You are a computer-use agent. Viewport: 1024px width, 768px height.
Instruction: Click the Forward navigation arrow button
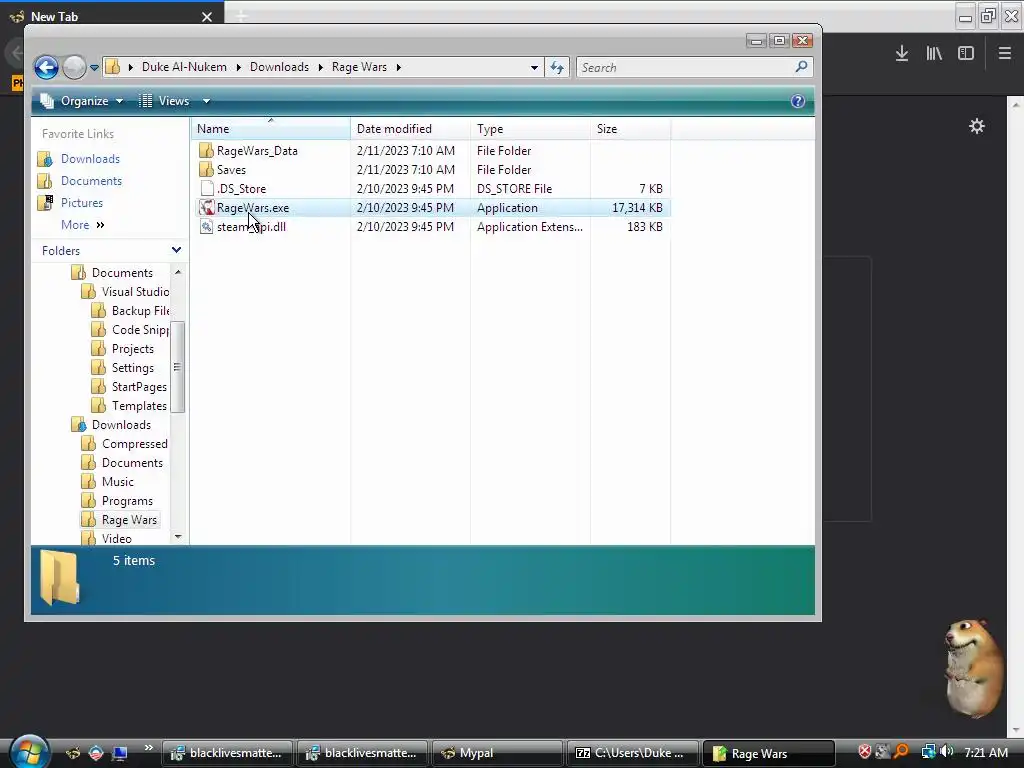coord(74,67)
